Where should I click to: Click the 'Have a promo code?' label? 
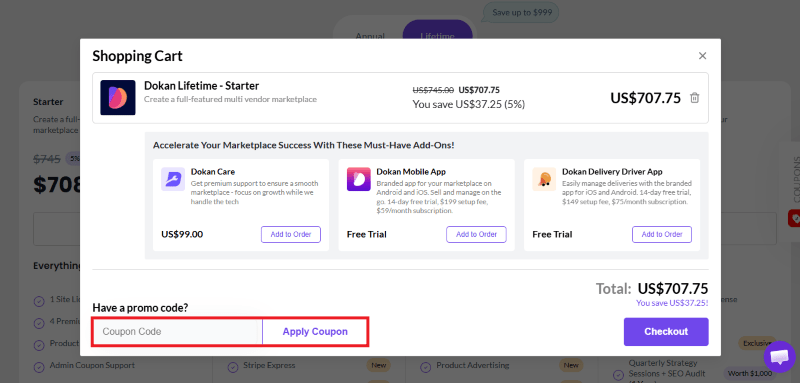pyautogui.click(x=140, y=308)
